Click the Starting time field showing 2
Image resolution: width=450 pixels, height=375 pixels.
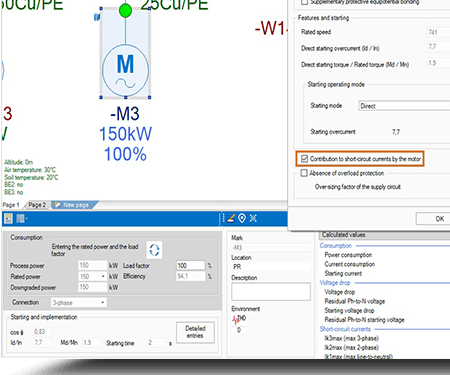(x=156, y=342)
